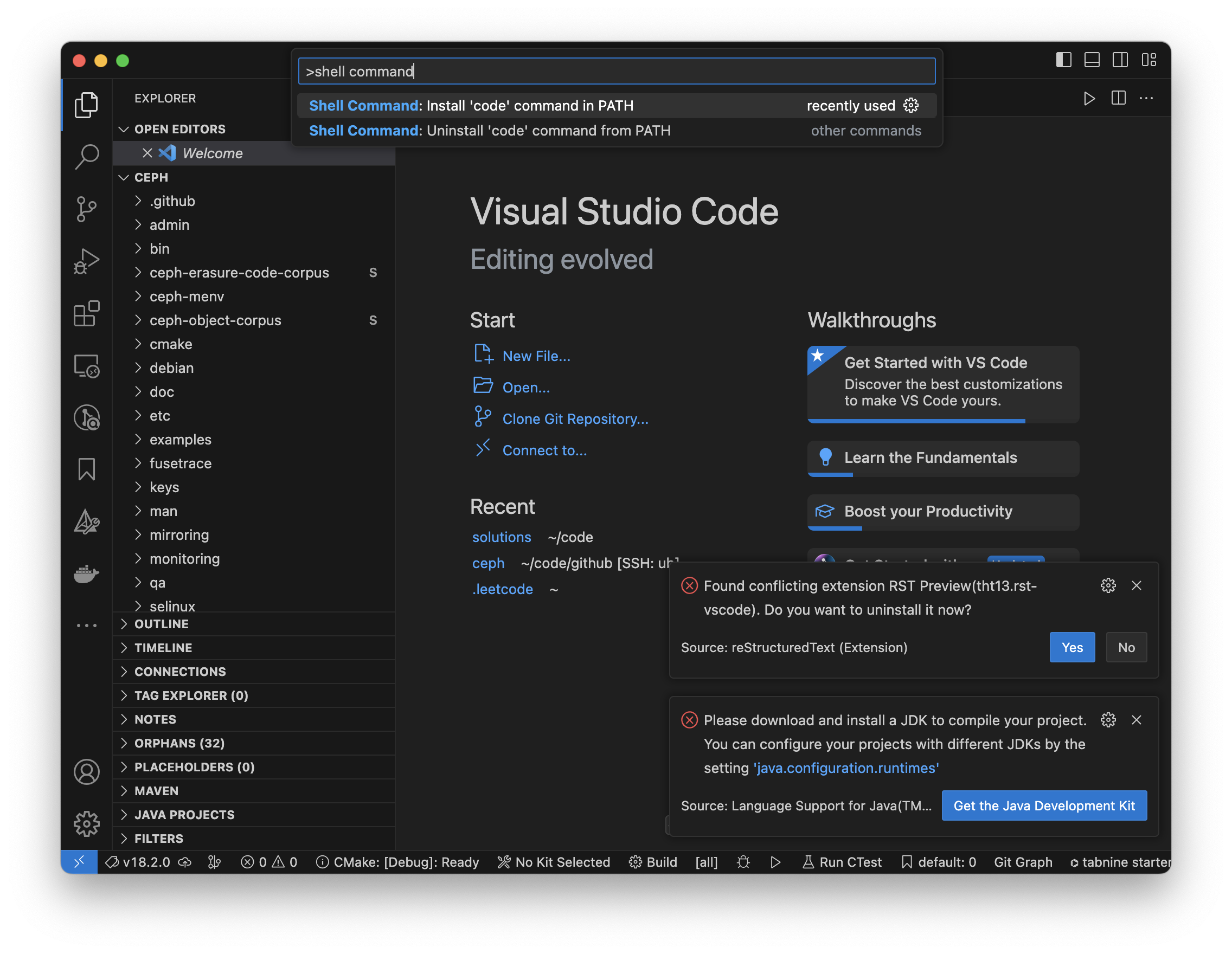Open the Explorer view in activity bar

(86, 104)
